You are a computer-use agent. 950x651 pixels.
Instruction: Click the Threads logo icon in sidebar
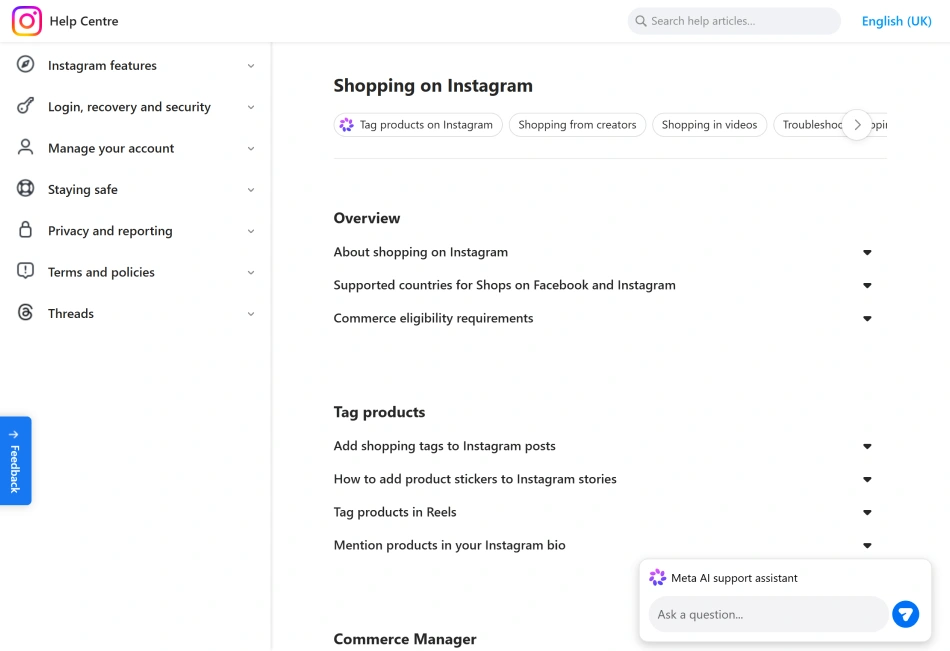pyautogui.click(x=25, y=312)
